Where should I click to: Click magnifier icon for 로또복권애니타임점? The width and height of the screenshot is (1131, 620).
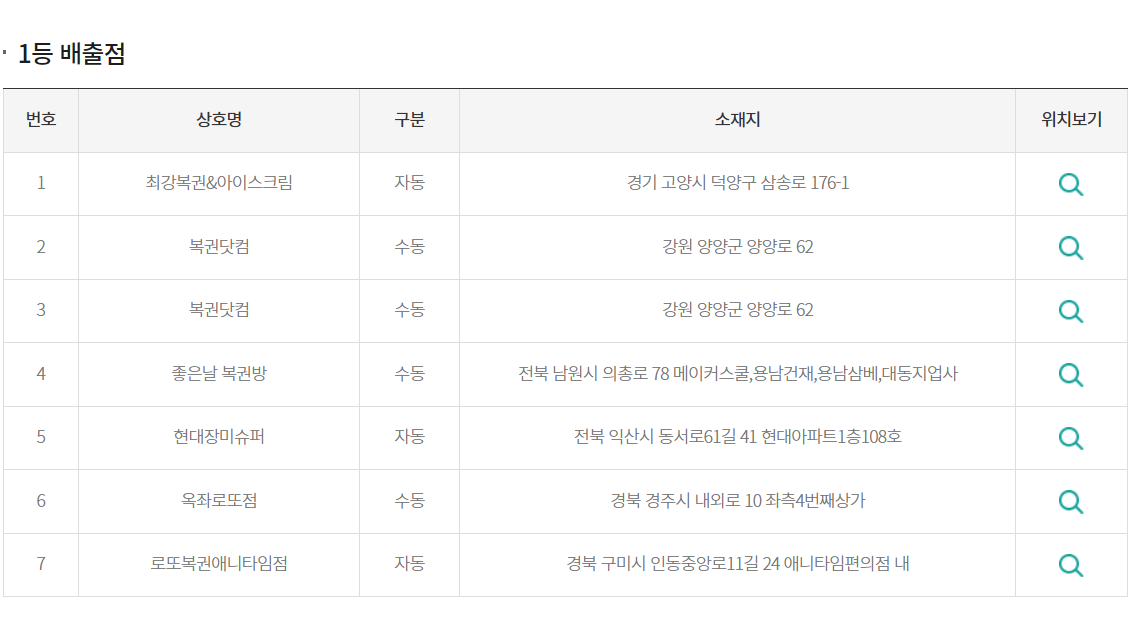coord(1070,564)
